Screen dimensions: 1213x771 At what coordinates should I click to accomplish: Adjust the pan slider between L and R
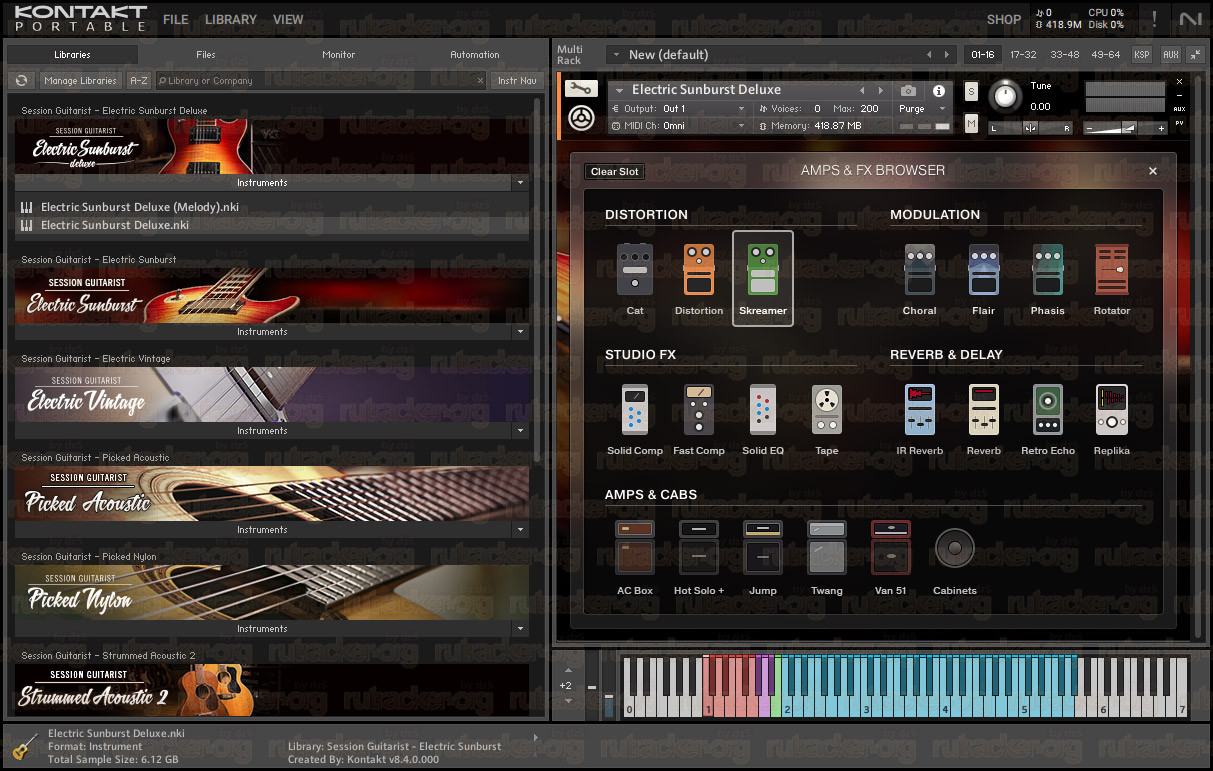click(1031, 127)
